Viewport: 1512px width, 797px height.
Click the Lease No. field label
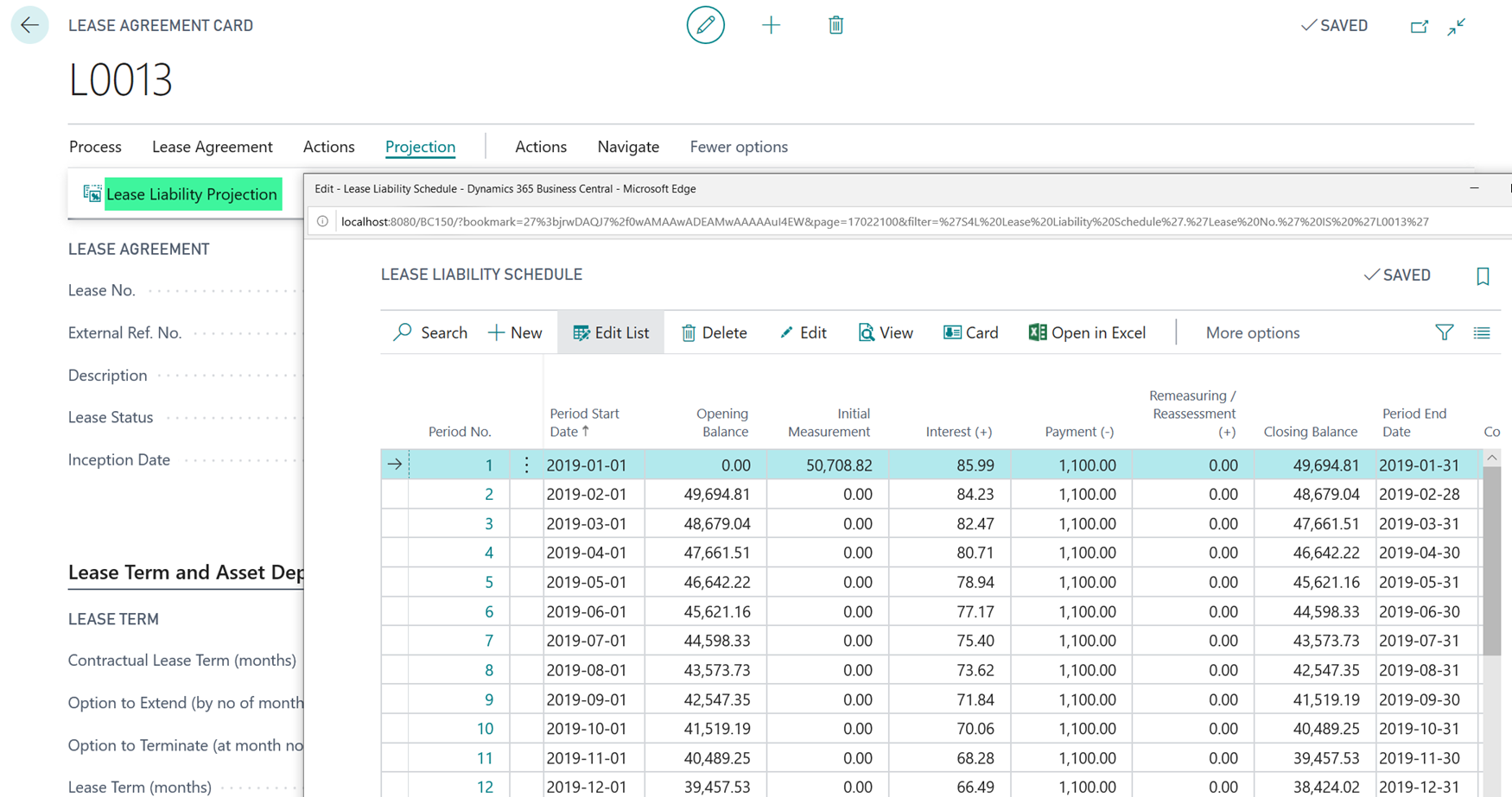(102, 290)
